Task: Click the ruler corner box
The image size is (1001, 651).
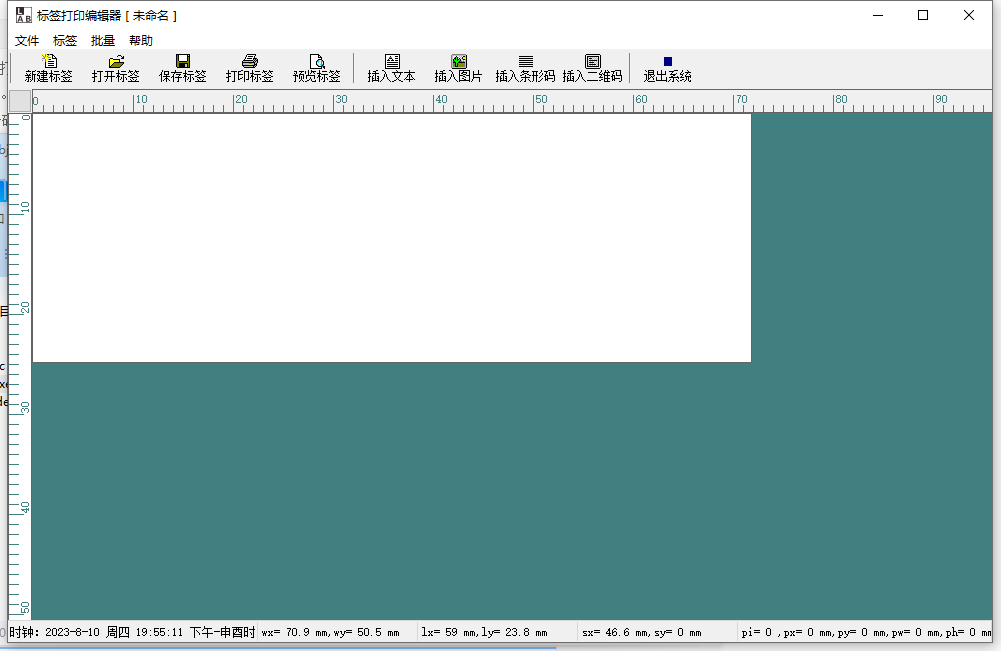Action: click(20, 101)
